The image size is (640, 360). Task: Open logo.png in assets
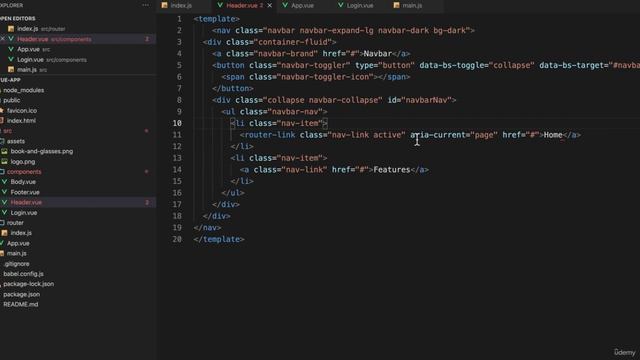(23, 162)
